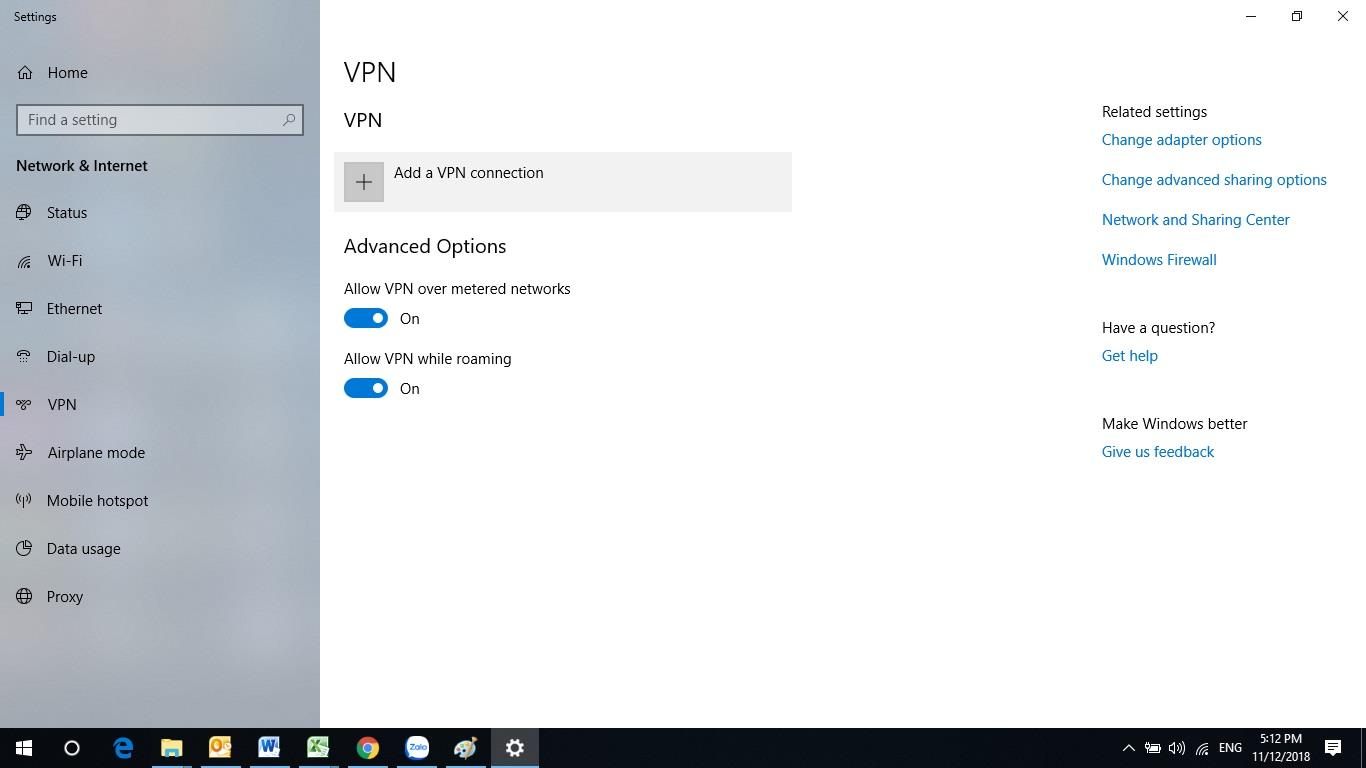This screenshot has width=1366, height=768.
Task: Expand hidden icons in the system tray
Action: click(1128, 747)
